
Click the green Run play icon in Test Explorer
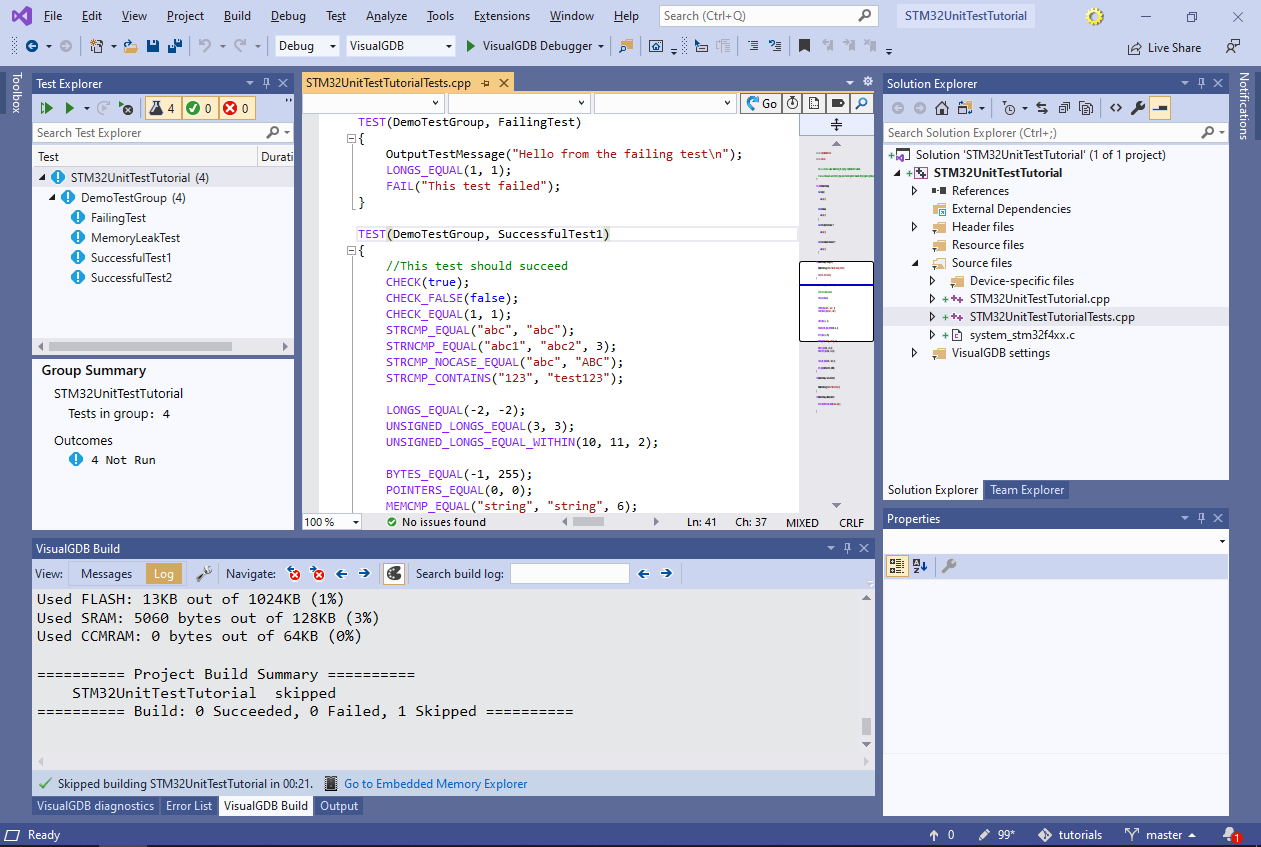(70, 108)
